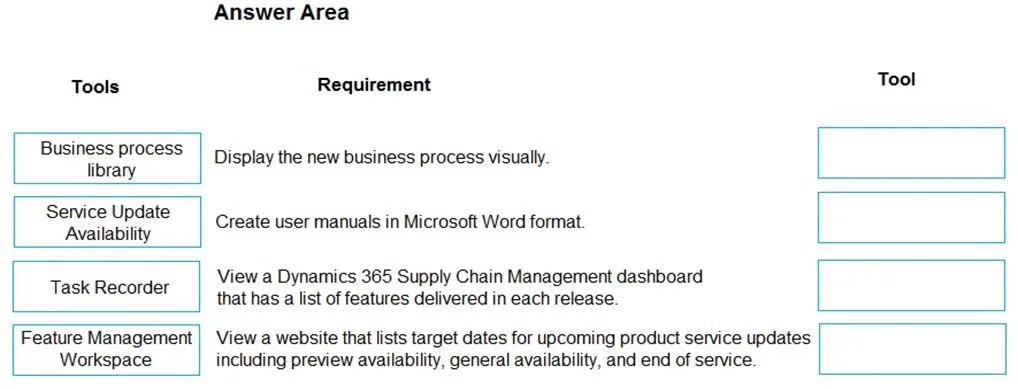This screenshot has width=1018, height=389.
Task: Click the Tools column header
Action: (x=95, y=86)
